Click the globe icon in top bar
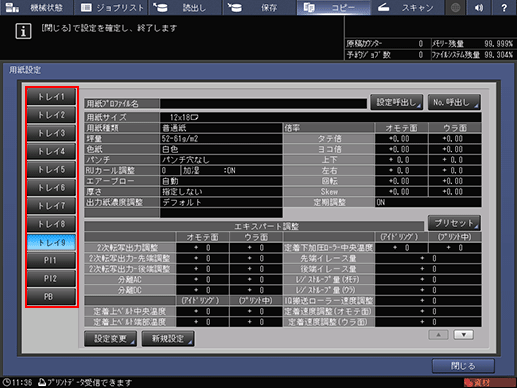 [x=456, y=7]
